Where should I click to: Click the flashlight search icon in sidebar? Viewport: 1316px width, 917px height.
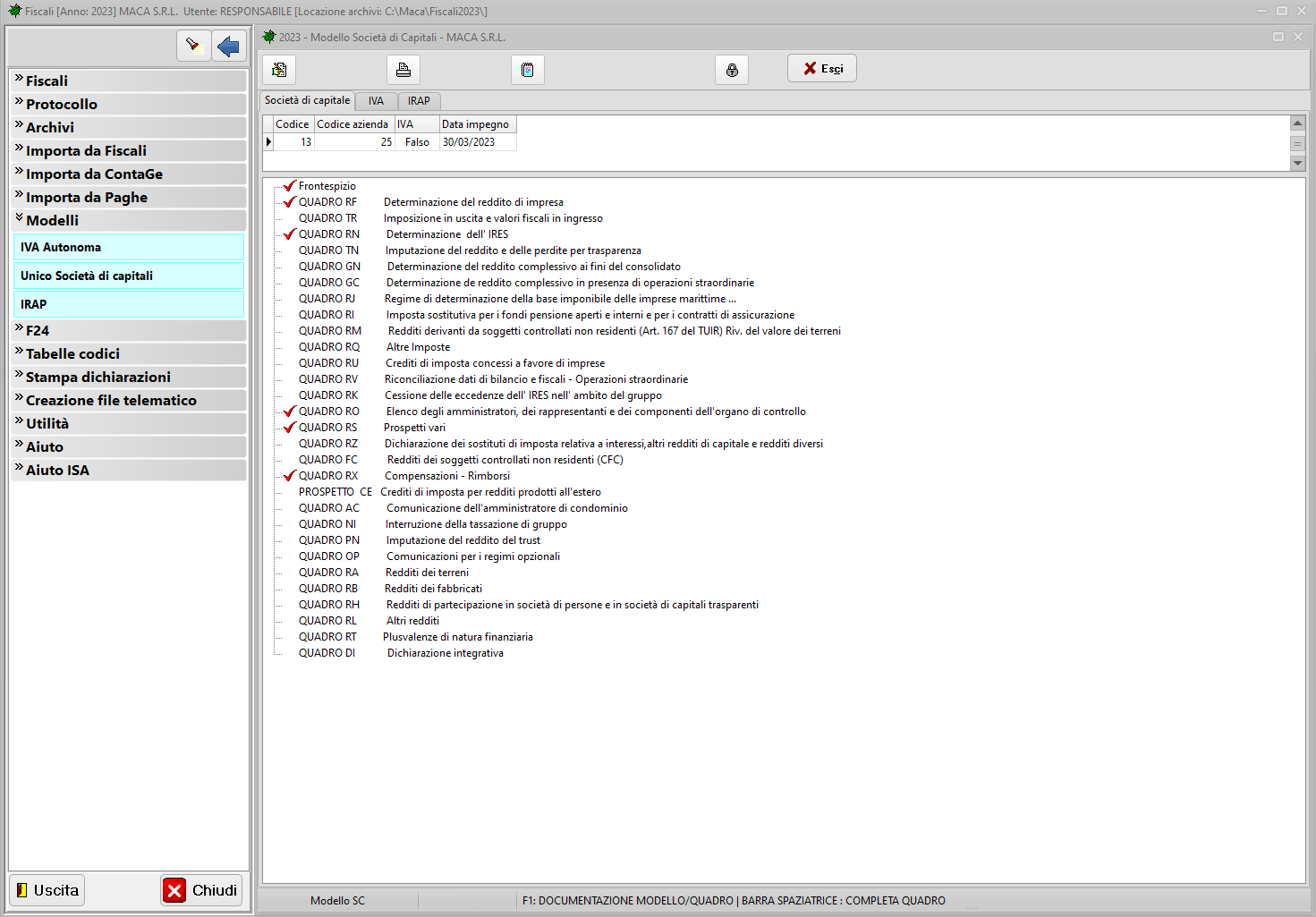[193, 46]
